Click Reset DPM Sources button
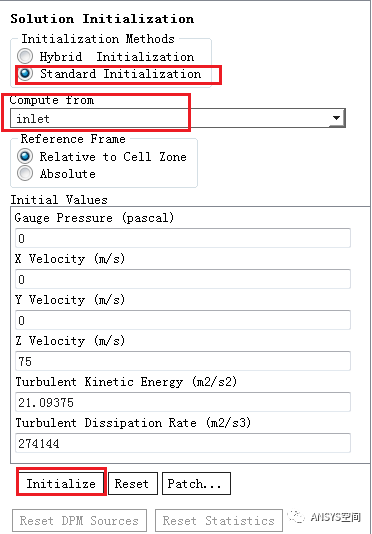372x534 pixels. click(79, 520)
